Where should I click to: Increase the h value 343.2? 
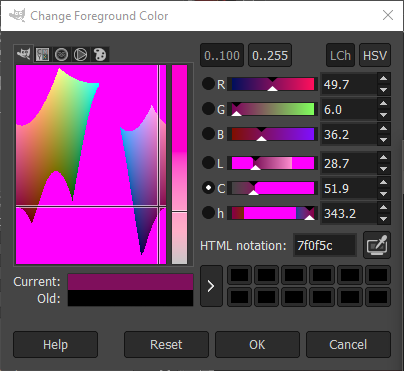(384, 208)
